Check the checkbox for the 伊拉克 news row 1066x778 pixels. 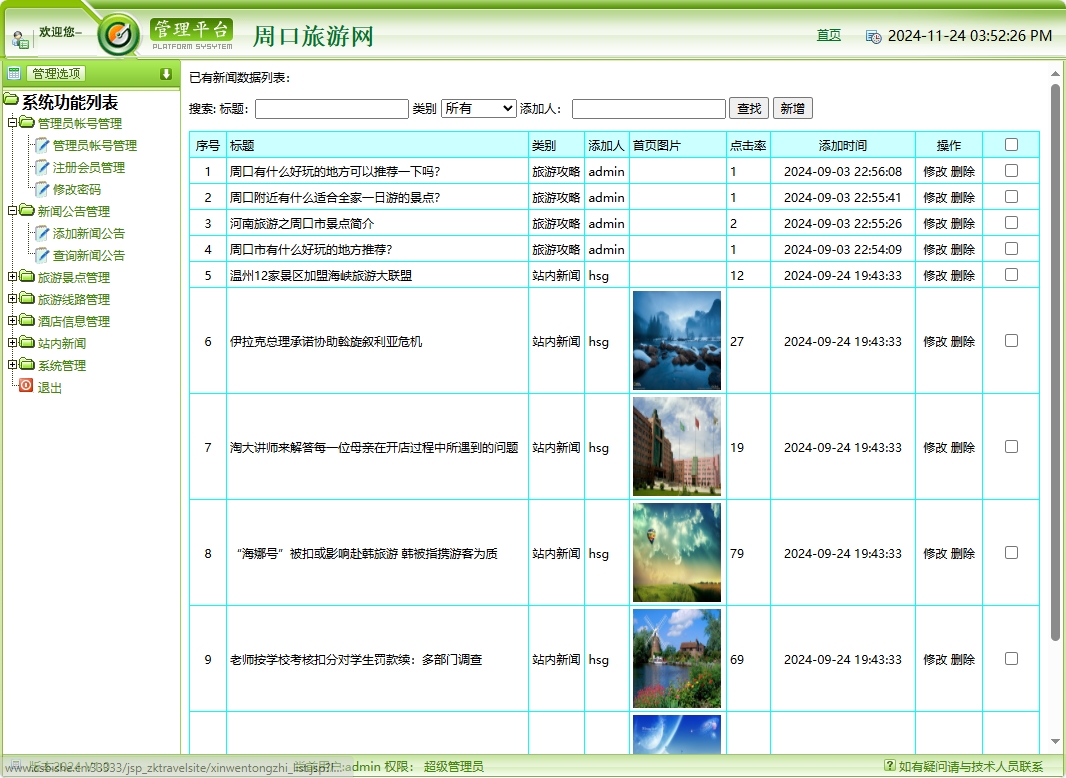click(x=1011, y=340)
